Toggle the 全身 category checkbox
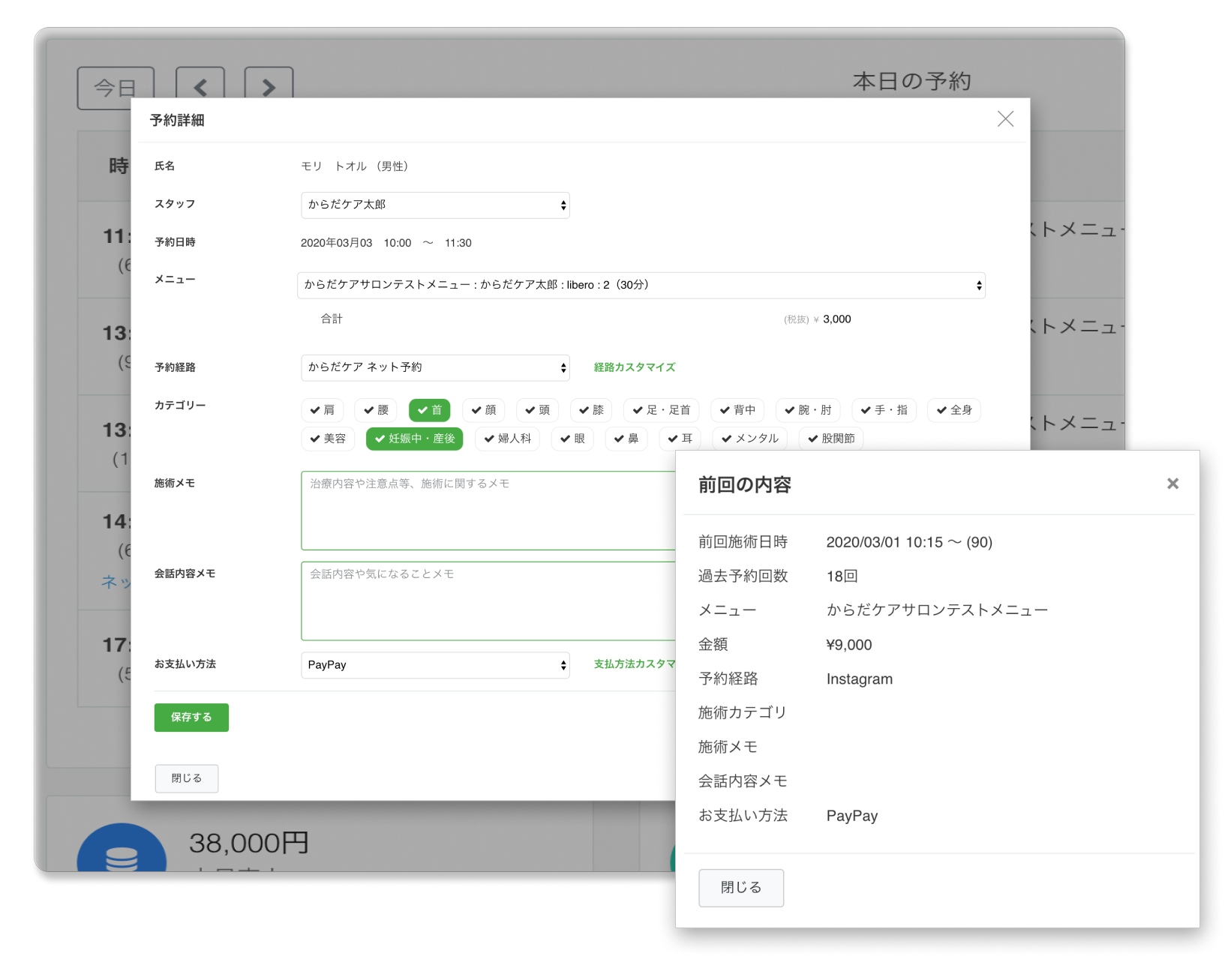Image resolution: width=1228 pixels, height=980 pixels. coord(953,410)
